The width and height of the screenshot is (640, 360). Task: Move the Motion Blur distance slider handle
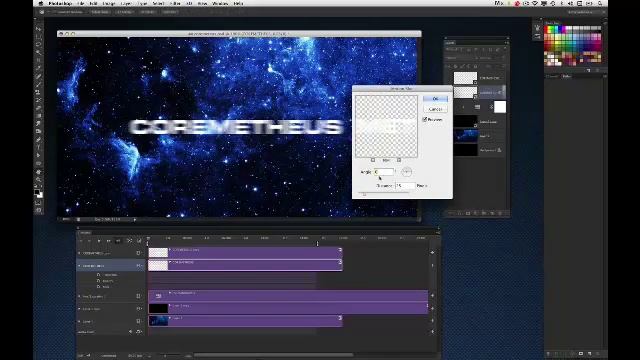pyautogui.click(x=364, y=194)
